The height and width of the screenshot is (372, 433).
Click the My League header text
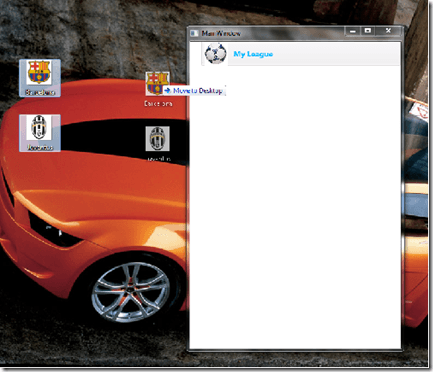coord(253,54)
